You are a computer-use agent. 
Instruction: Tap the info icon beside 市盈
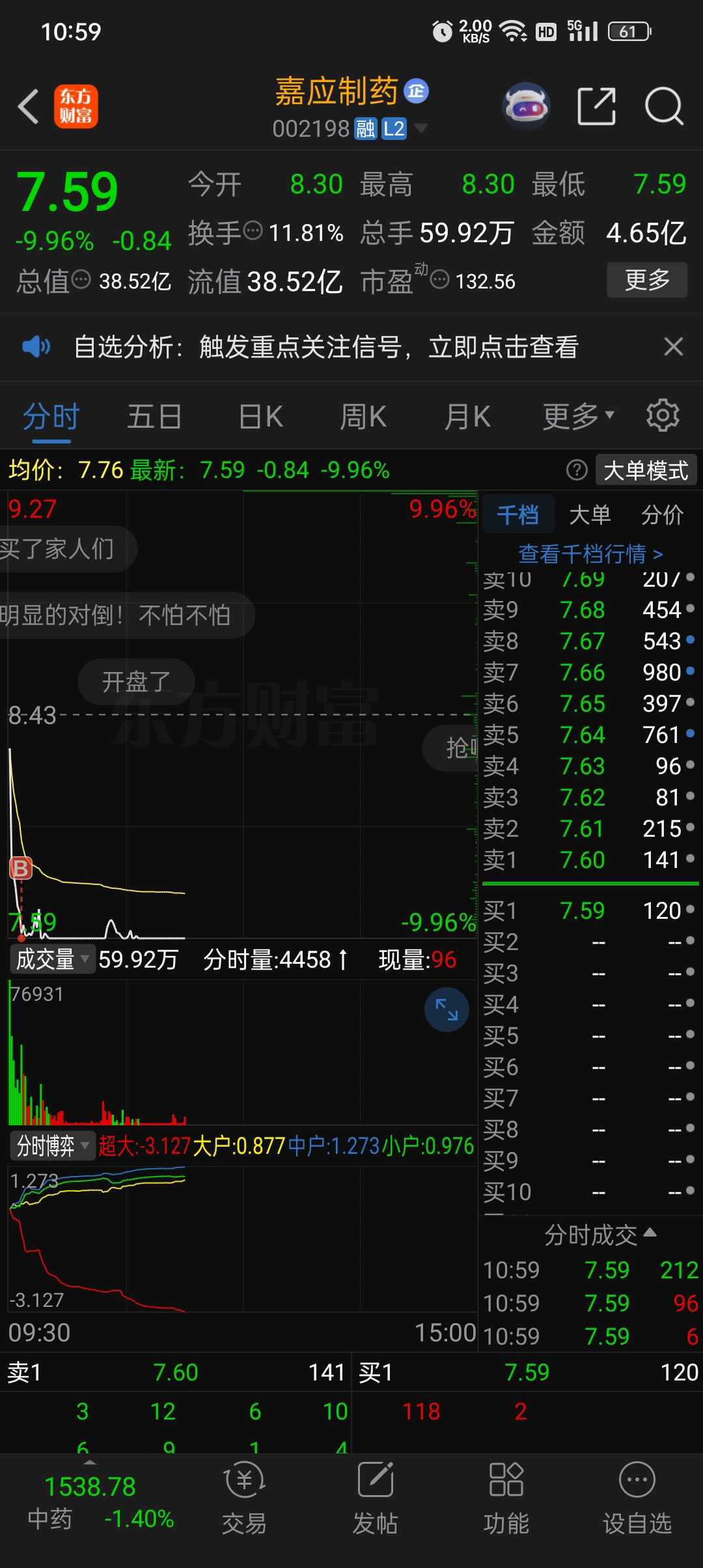[440, 280]
